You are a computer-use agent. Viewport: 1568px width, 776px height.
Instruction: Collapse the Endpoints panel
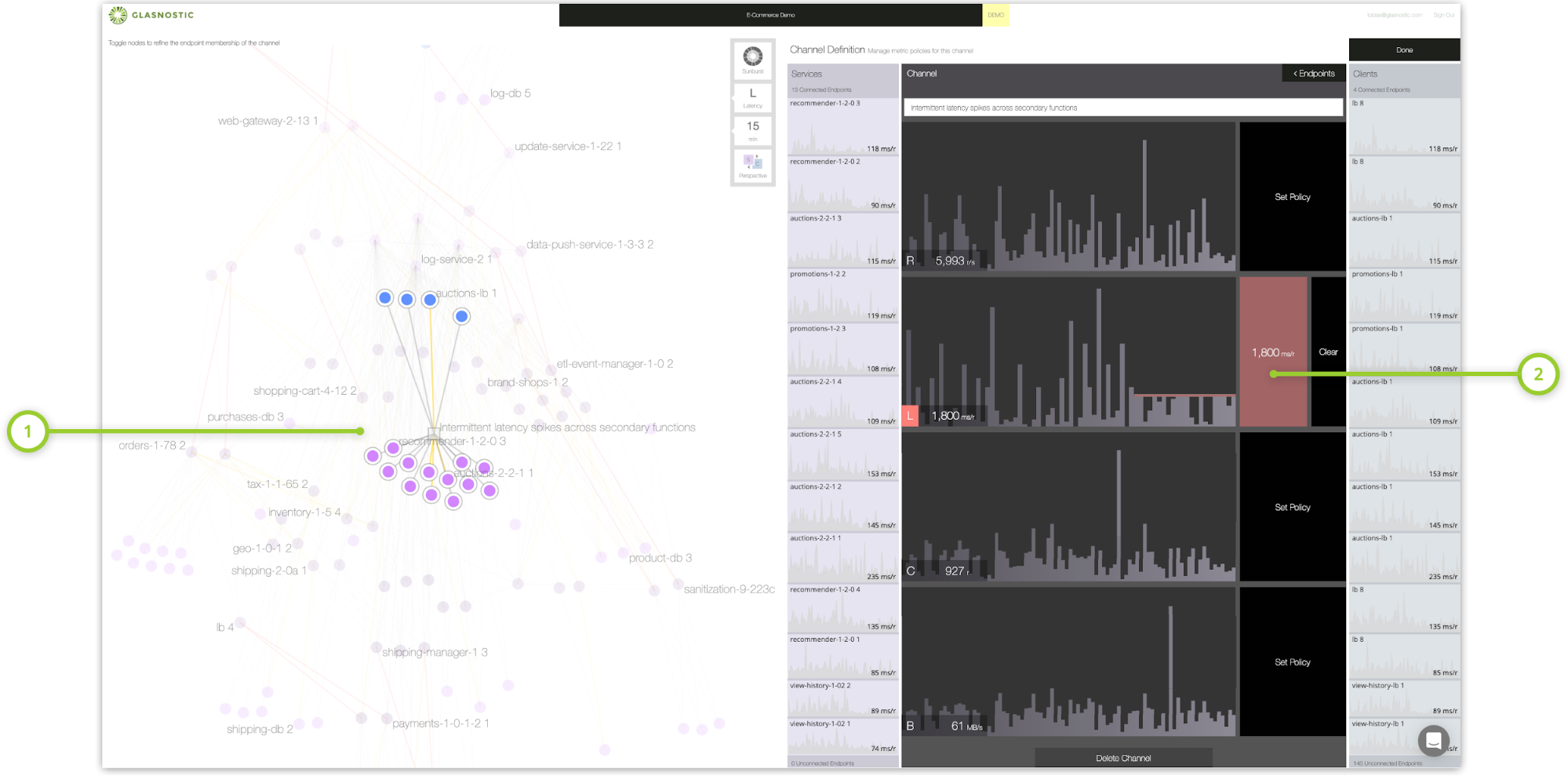tap(1314, 74)
